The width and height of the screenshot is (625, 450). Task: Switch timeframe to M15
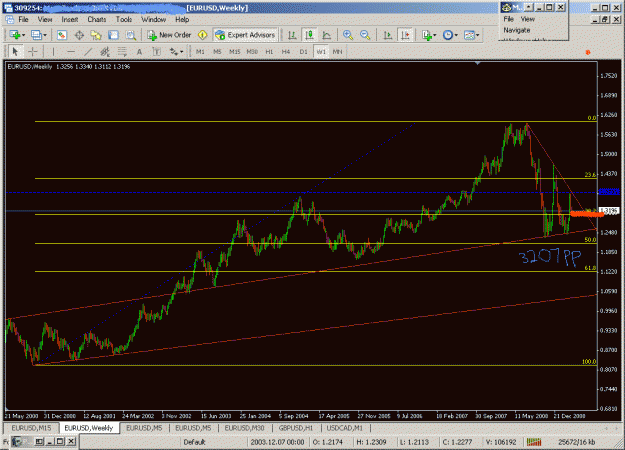234,52
